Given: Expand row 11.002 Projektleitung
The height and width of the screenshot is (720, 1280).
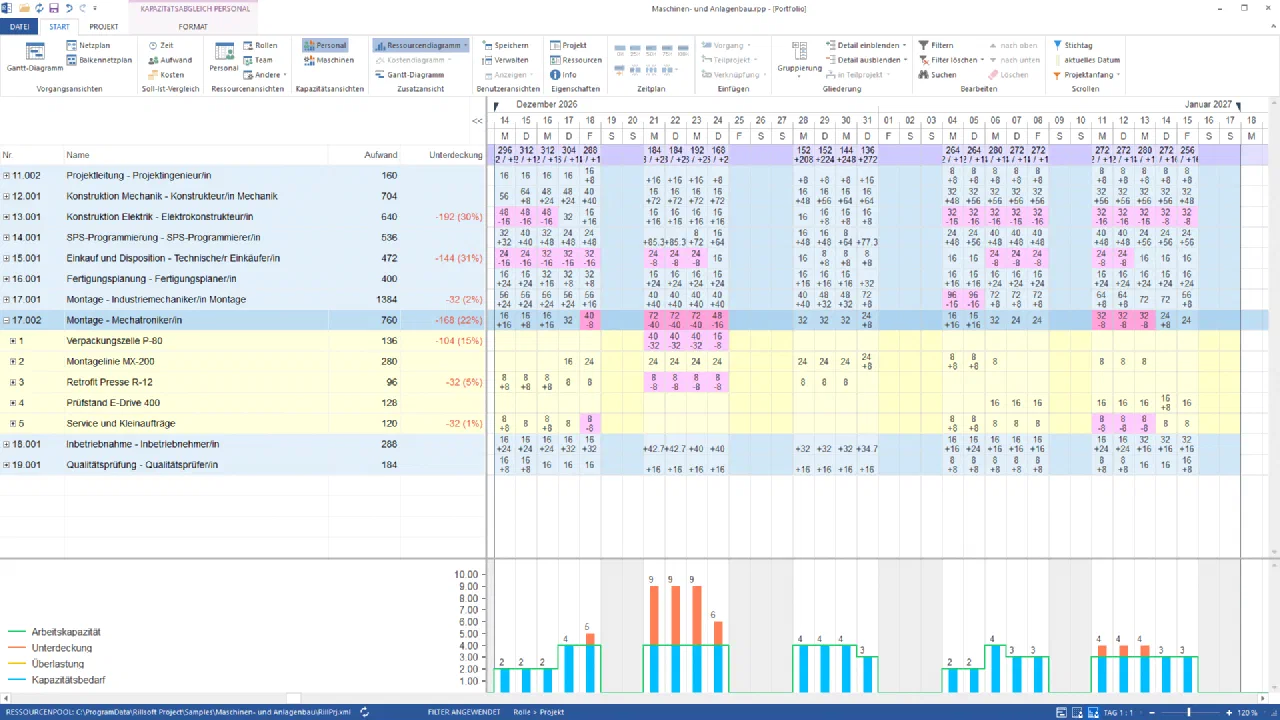Looking at the screenshot, I should coord(6,176).
